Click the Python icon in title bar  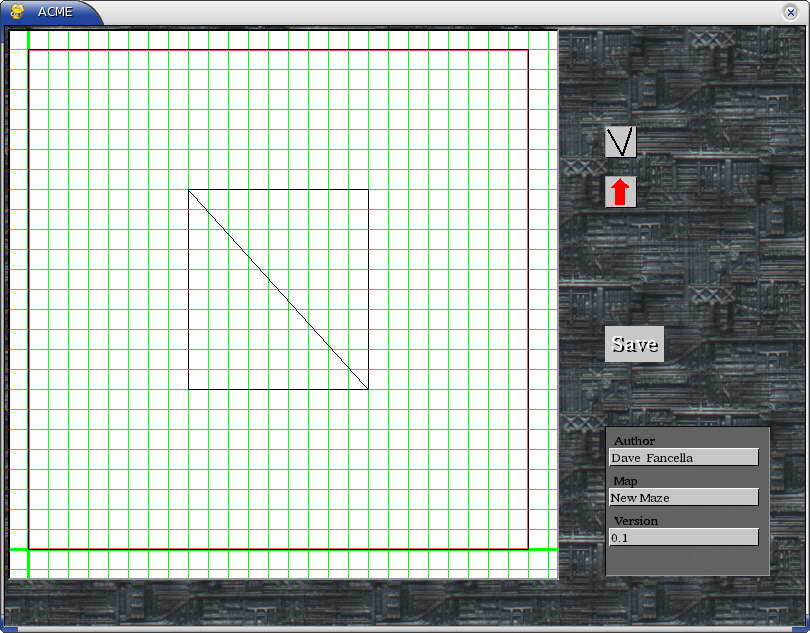tap(18, 12)
